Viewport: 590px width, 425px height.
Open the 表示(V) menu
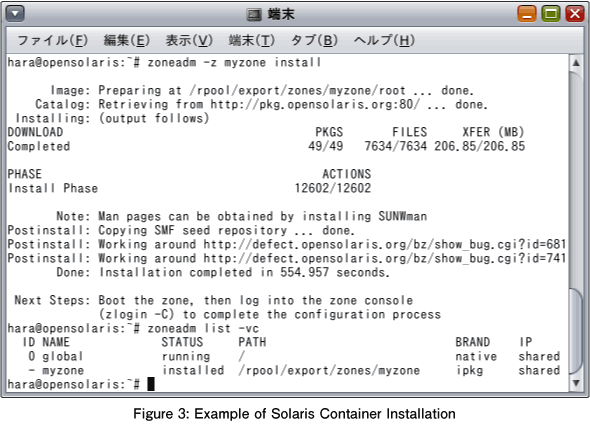(x=189, y=40)
